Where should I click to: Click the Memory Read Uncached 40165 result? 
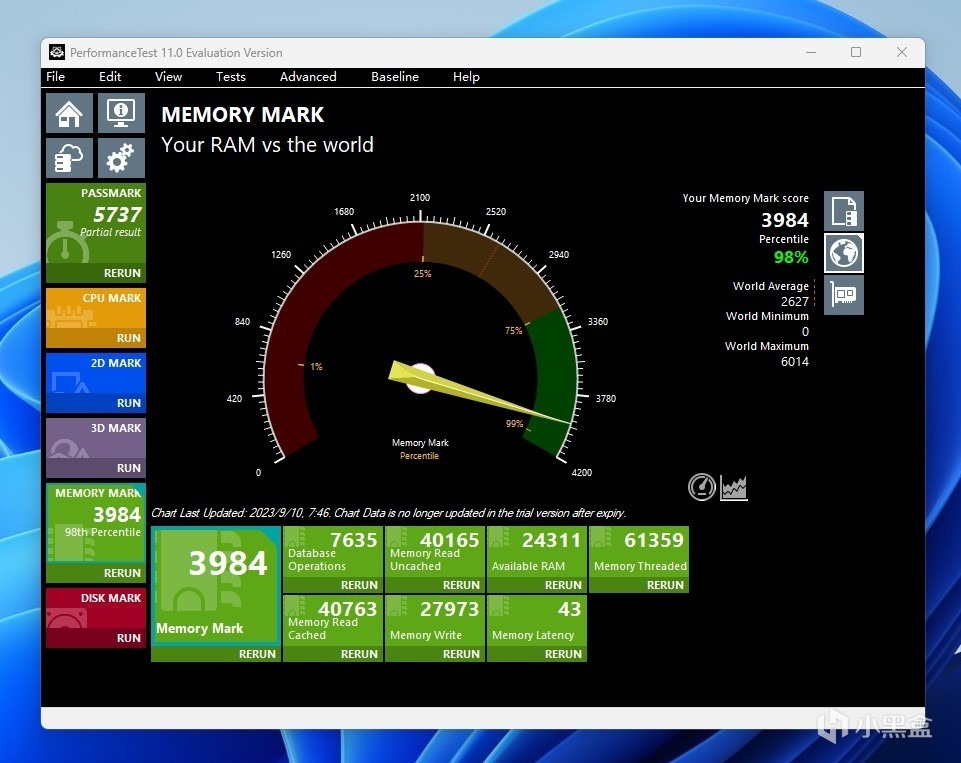click(435, 552)
